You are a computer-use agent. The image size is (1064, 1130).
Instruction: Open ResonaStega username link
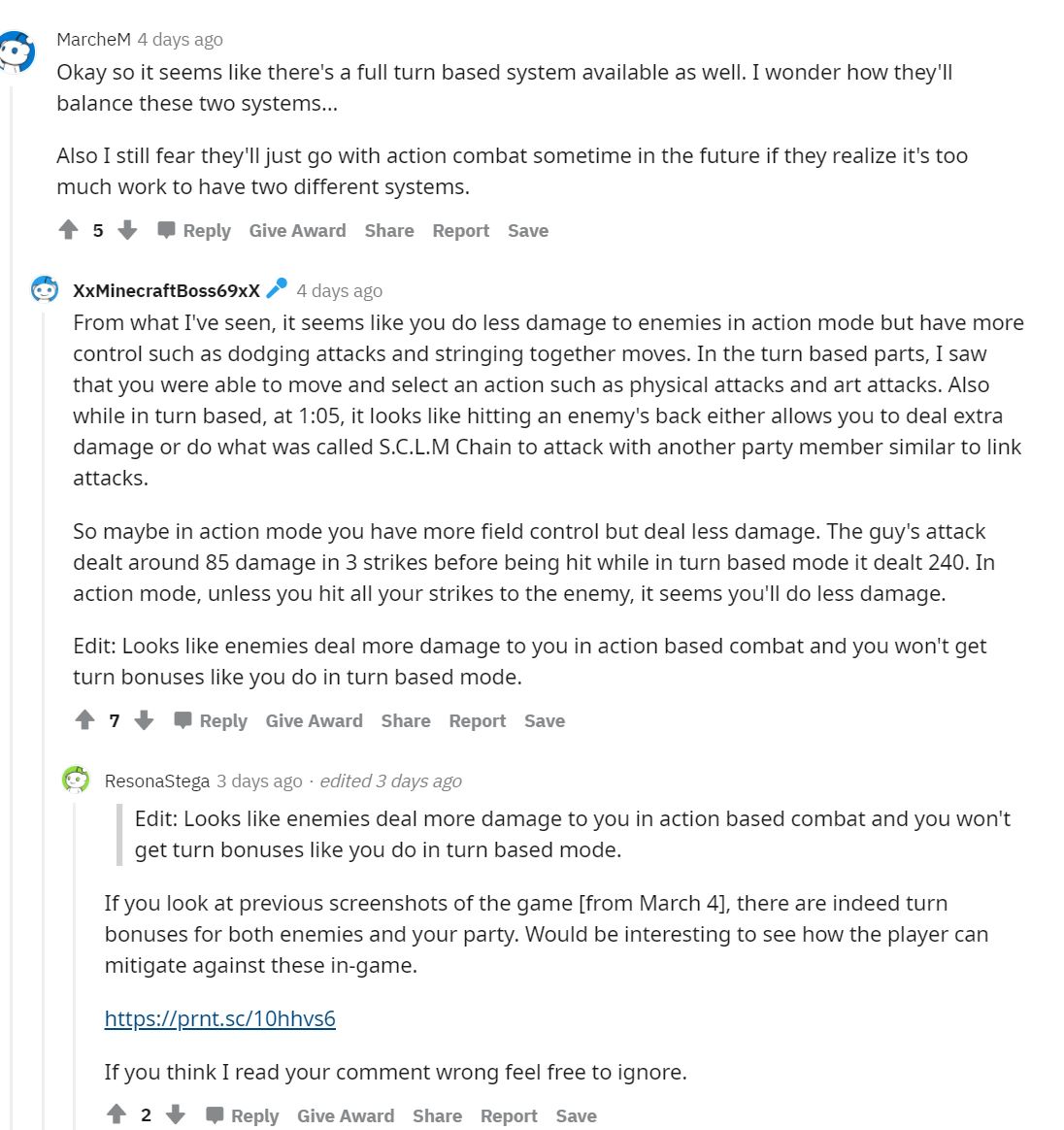point(157,781)
